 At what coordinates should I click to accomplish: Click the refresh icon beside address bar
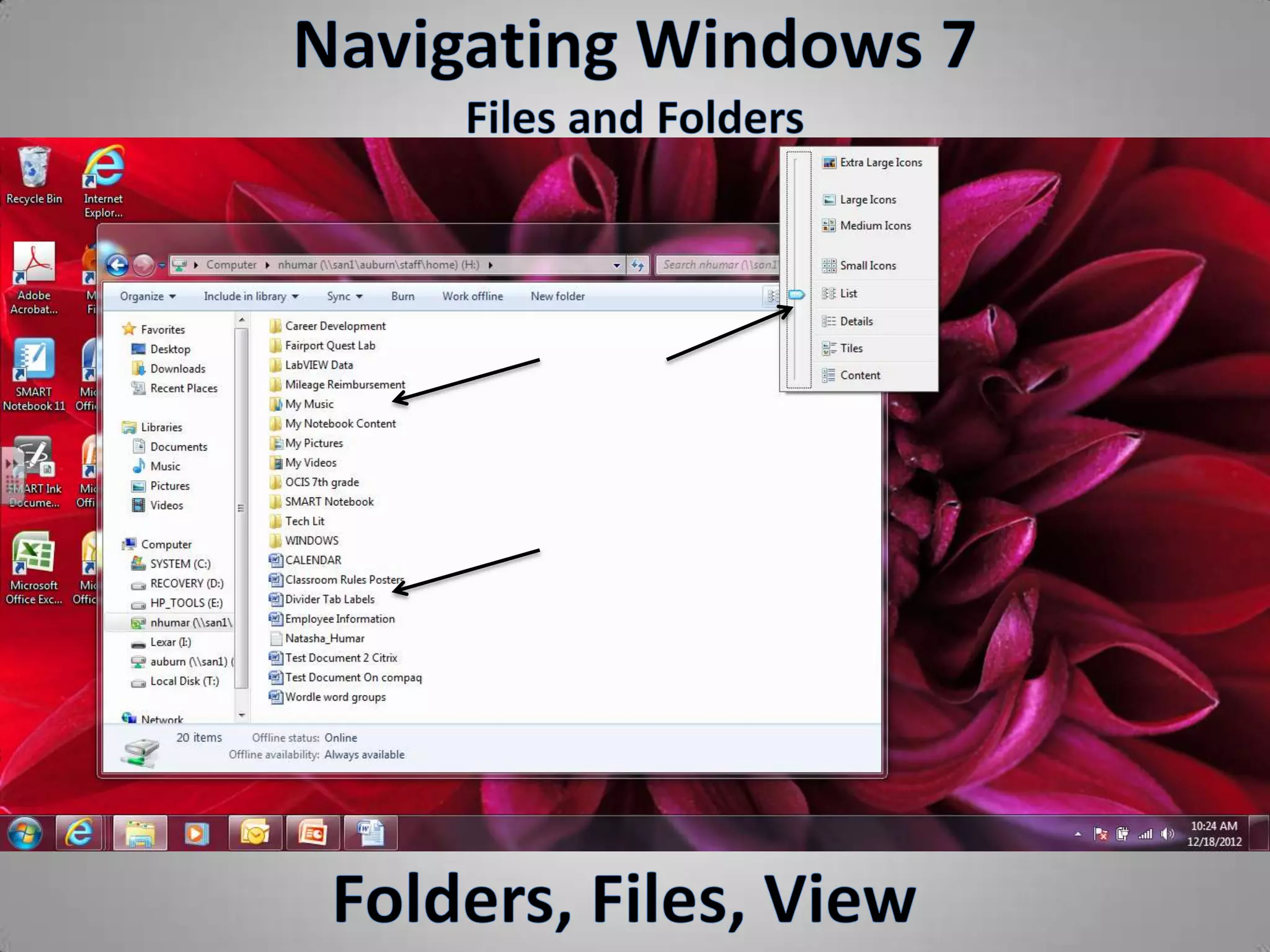(x=637, y=265)
